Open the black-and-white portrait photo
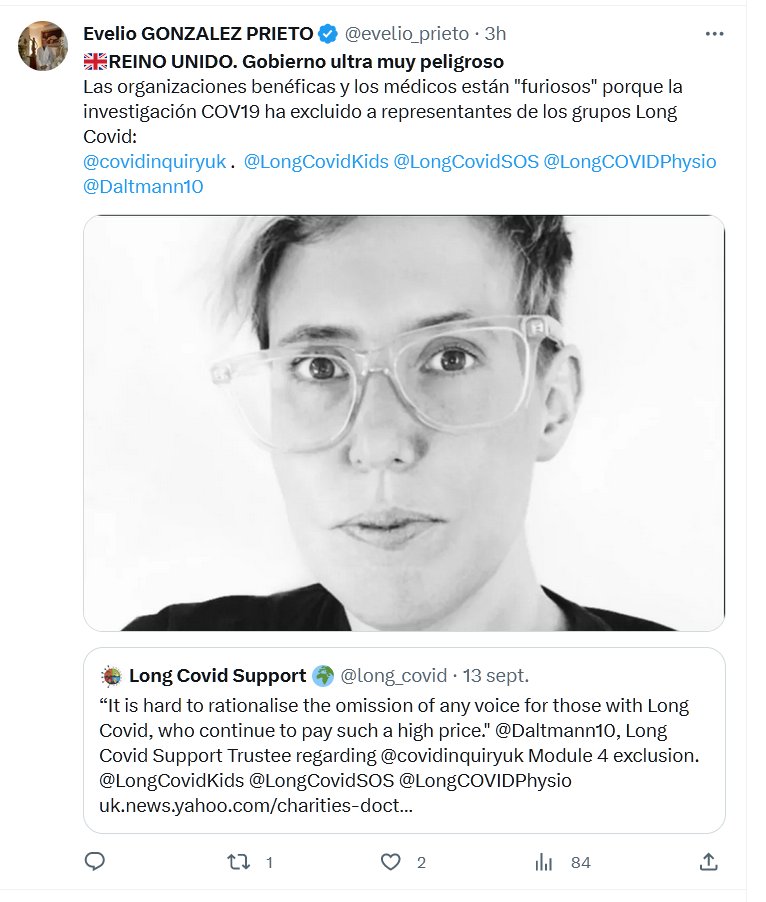This screenshot has height=902, width=766. [404, 423]
